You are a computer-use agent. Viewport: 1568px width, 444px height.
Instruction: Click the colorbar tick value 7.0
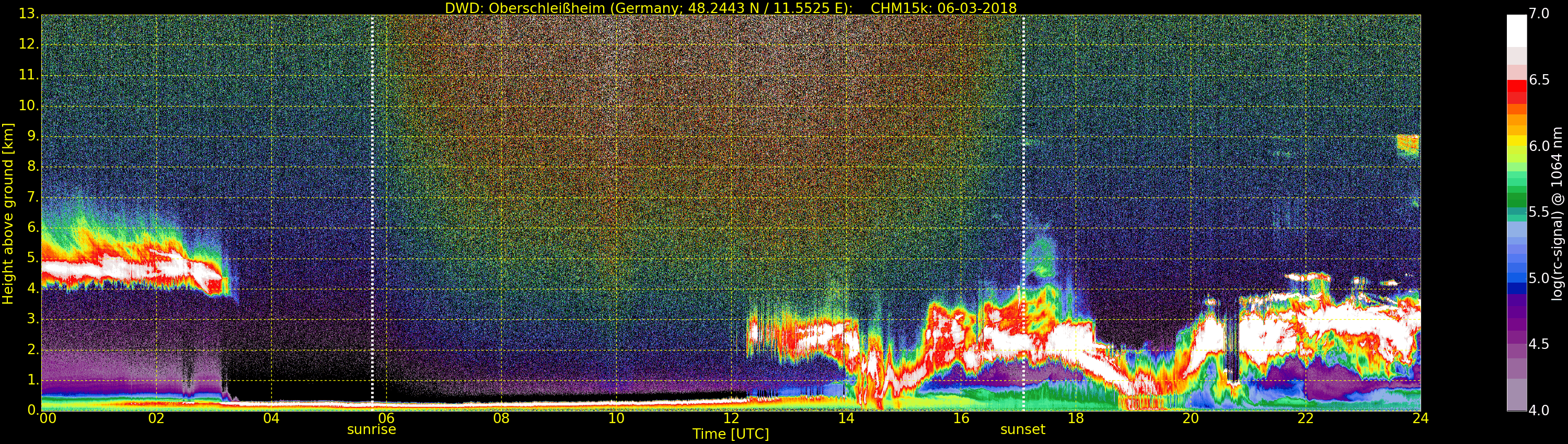[x=1539, y=14]
